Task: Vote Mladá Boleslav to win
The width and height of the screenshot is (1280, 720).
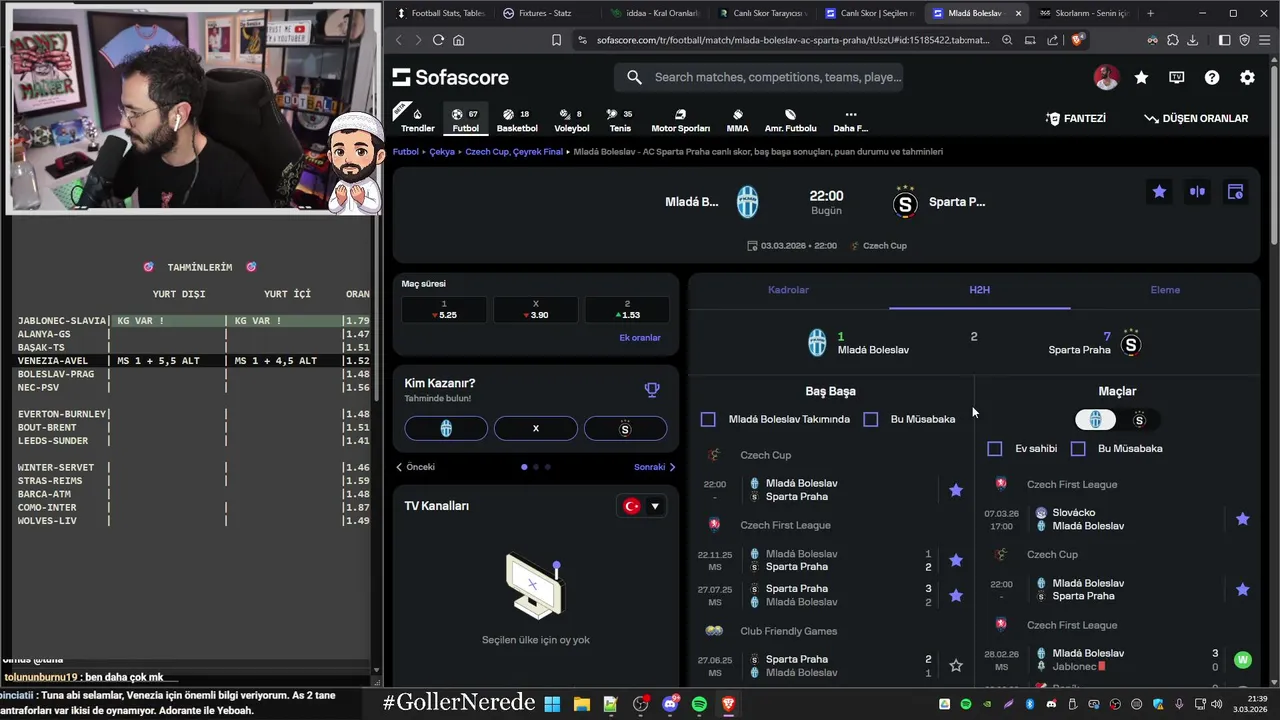Action: click(446, 428)
